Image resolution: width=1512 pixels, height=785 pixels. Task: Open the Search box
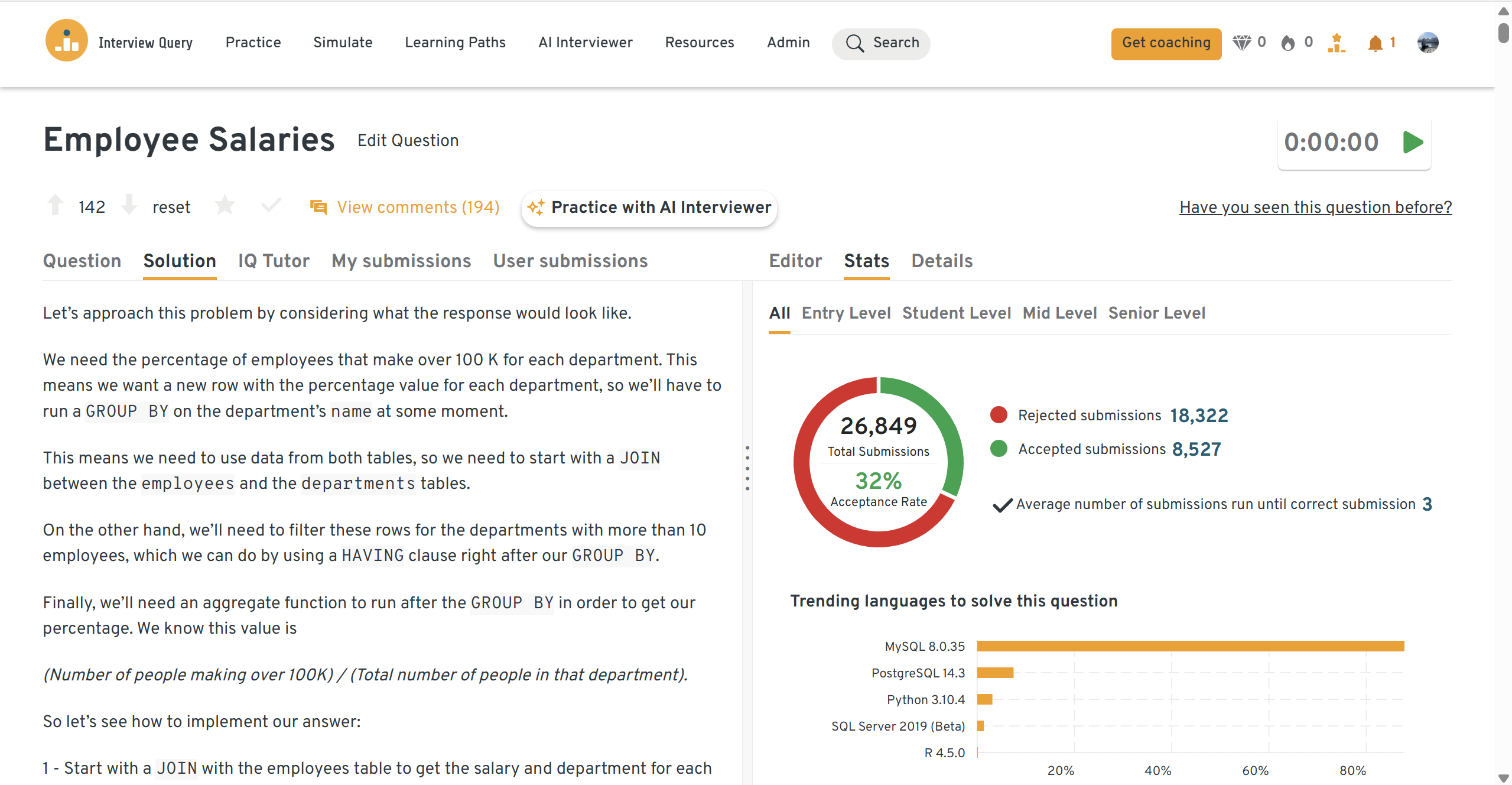pyautogui.click(x=881, y=43)
